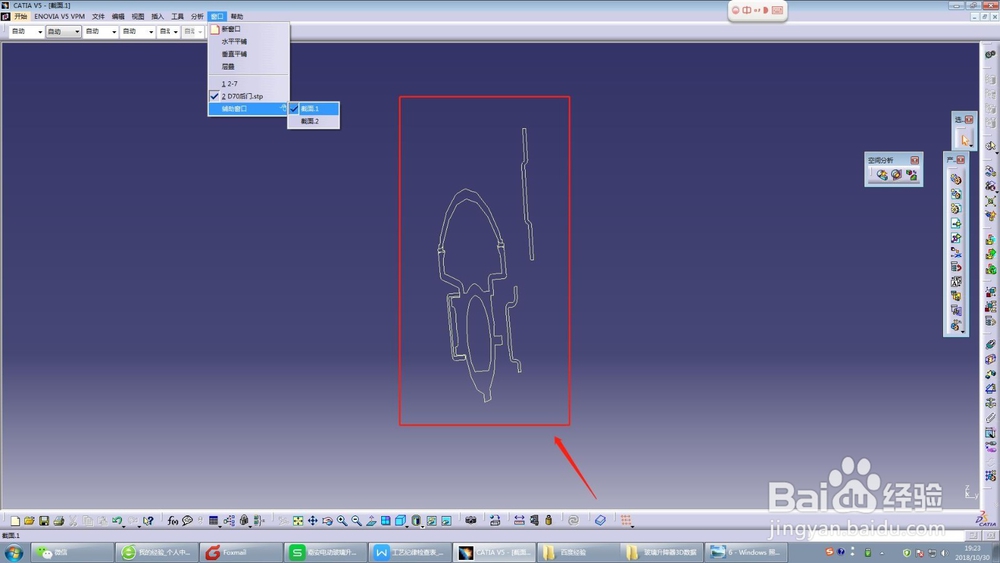Open the 工具 menu
Viewport: 1000px width, 563px height.
point(177,17)
